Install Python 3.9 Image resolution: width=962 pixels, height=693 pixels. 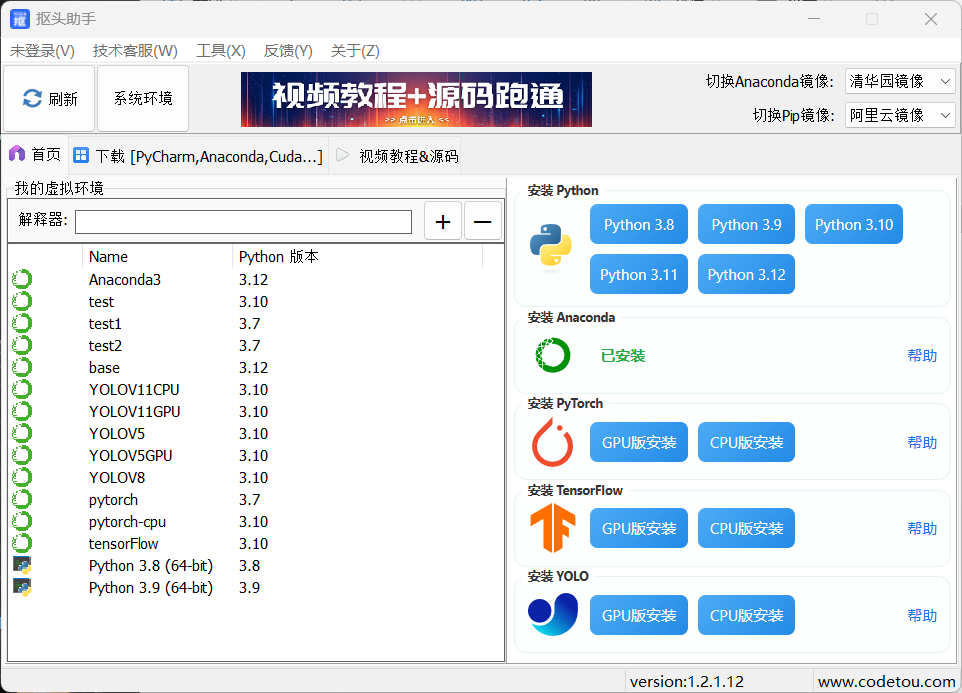(746, 224)
